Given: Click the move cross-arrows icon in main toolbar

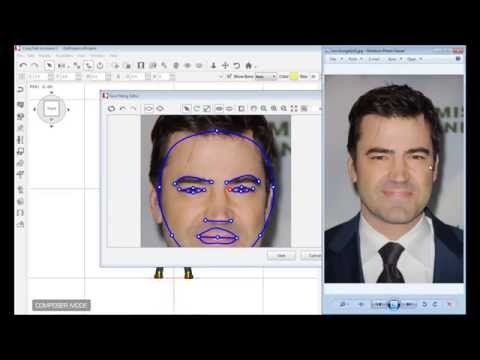Looking at the screenshot, I should 225,65.
